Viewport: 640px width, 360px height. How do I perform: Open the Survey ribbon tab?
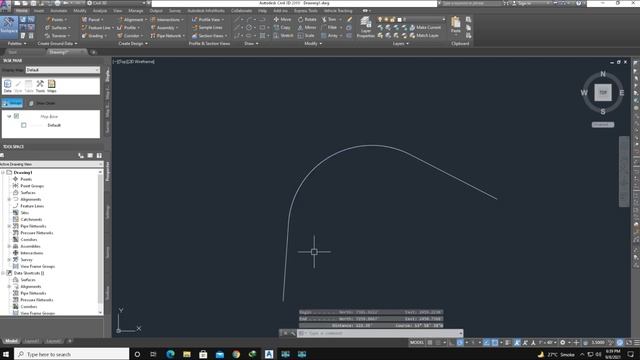[175, 11]
